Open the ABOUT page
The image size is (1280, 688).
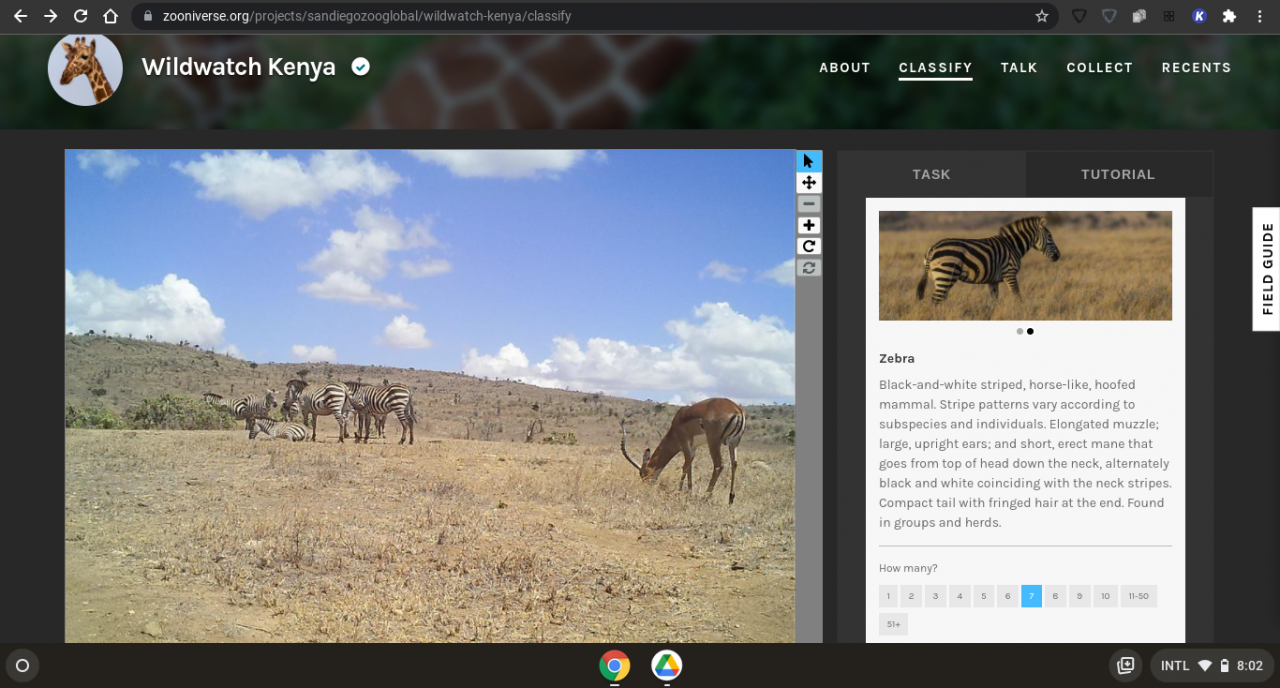(x=845, y=68)
